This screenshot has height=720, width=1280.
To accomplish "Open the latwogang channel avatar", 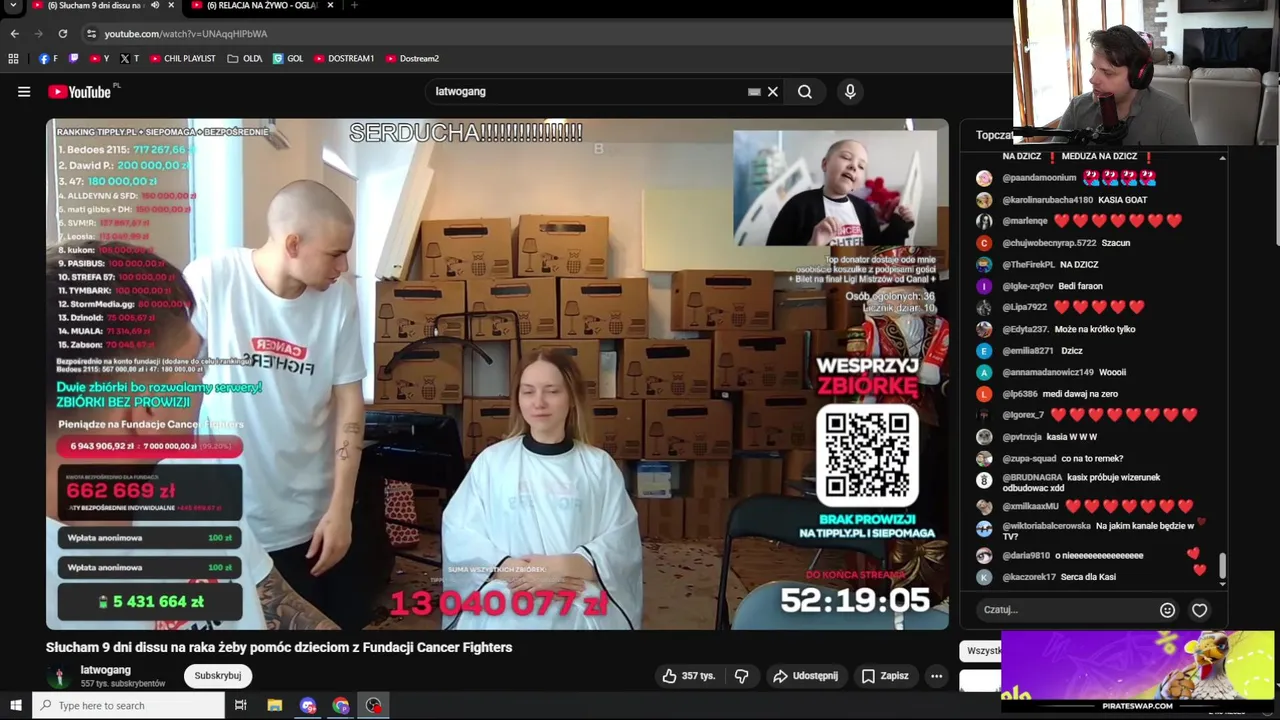I will [60, 677].
